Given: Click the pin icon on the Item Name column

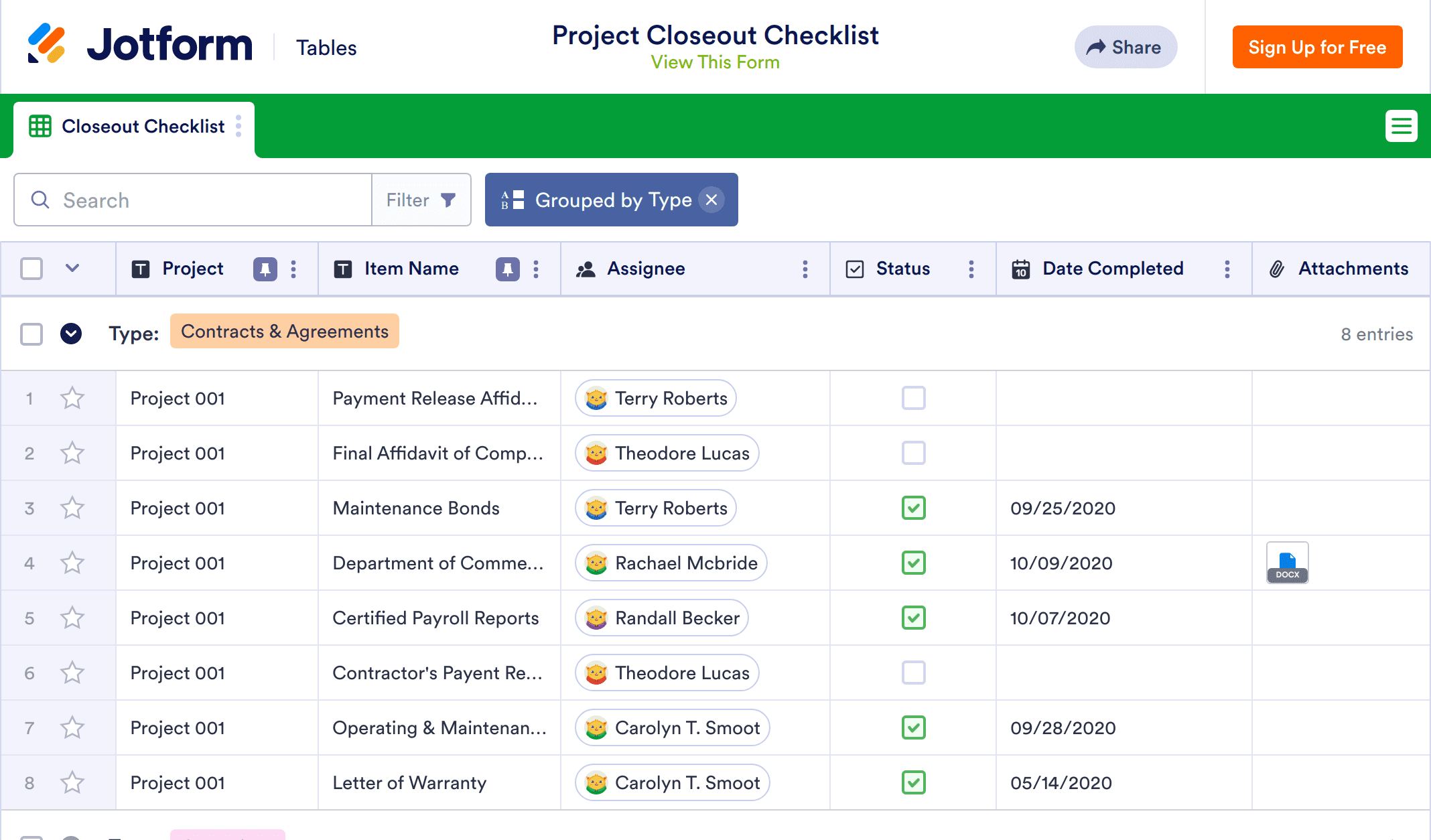Looking at the screenshot, I should click(x=507, y=269).
